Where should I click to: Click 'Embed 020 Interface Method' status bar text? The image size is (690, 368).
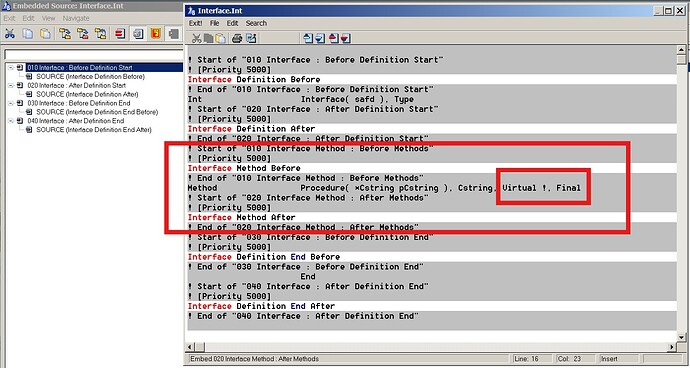click(254, 359)
